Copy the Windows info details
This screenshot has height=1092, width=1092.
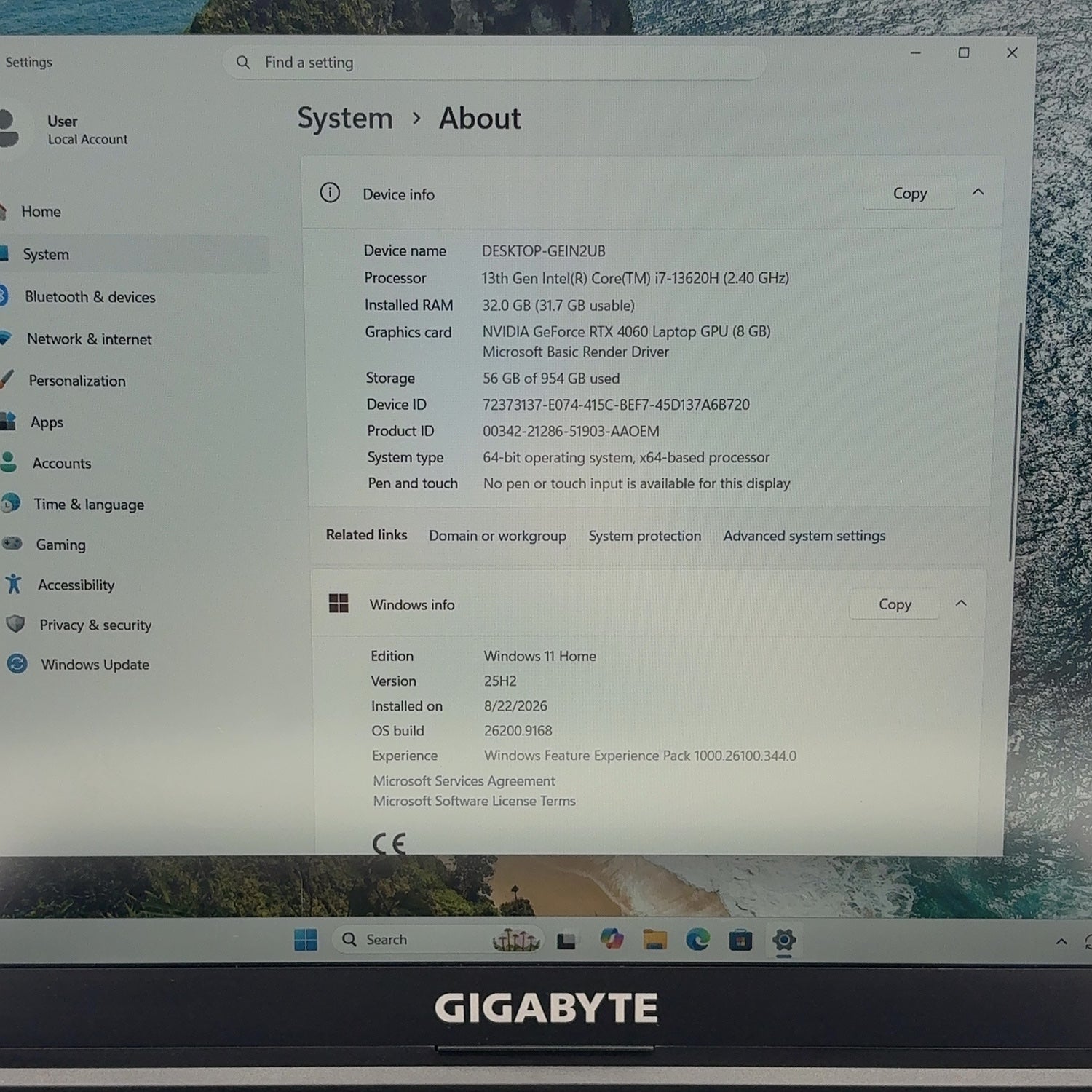coord(895,604)
